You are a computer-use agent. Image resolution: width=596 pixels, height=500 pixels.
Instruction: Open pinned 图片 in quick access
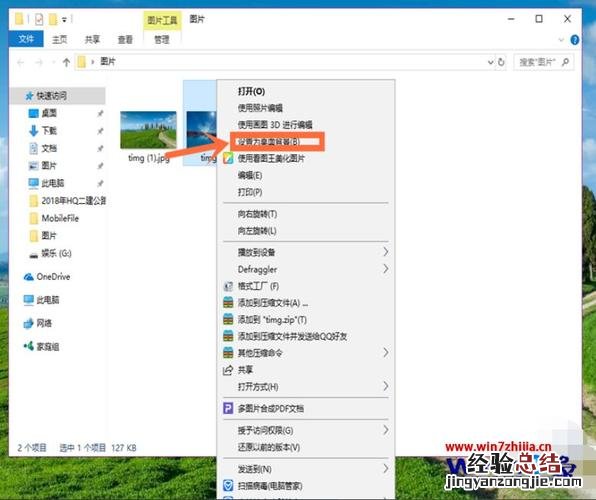pyautogui.click(x=49, y=165)
